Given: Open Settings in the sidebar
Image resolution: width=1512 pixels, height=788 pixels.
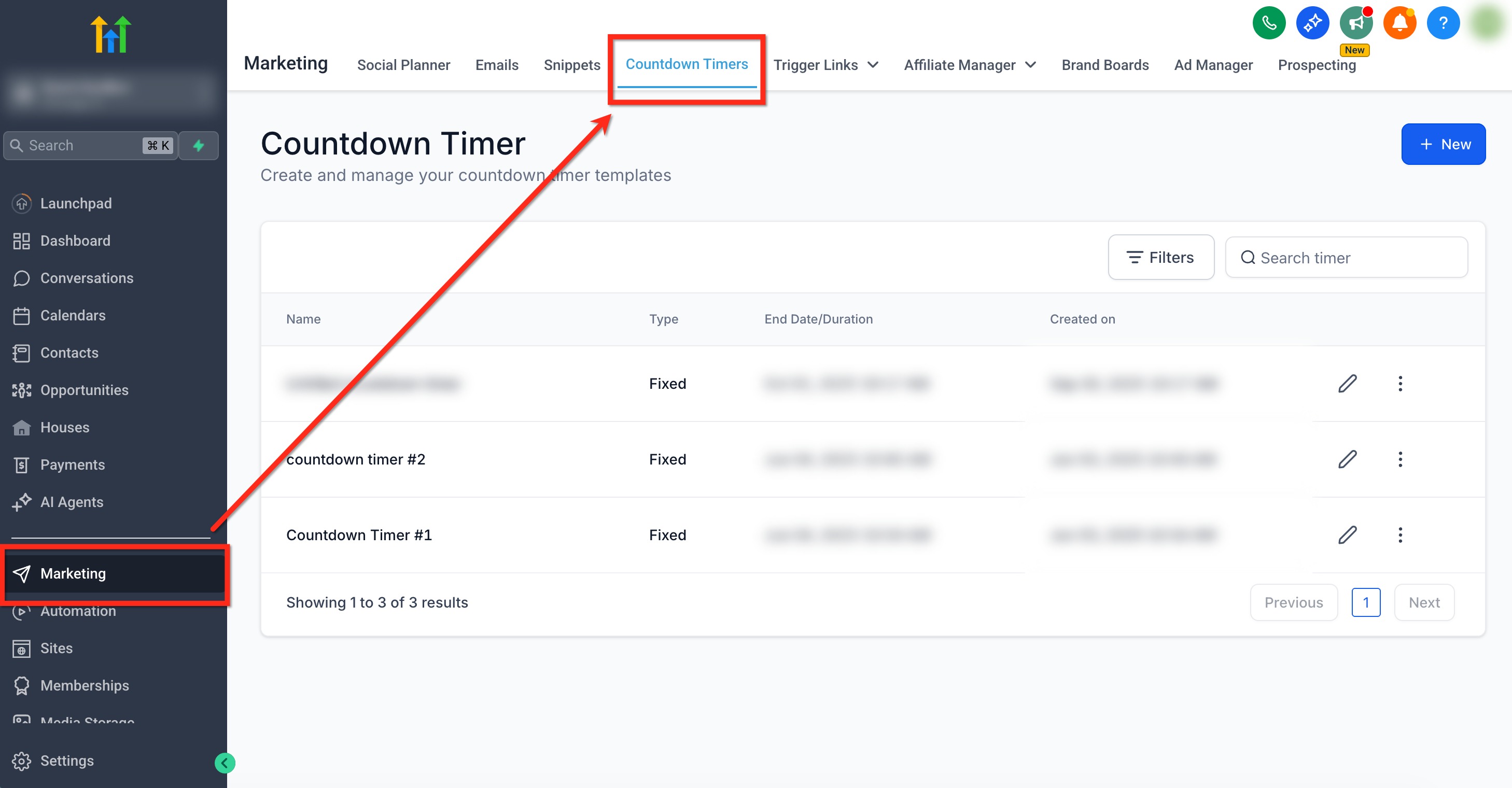Looking at the screenshot, I should (66, 761).
